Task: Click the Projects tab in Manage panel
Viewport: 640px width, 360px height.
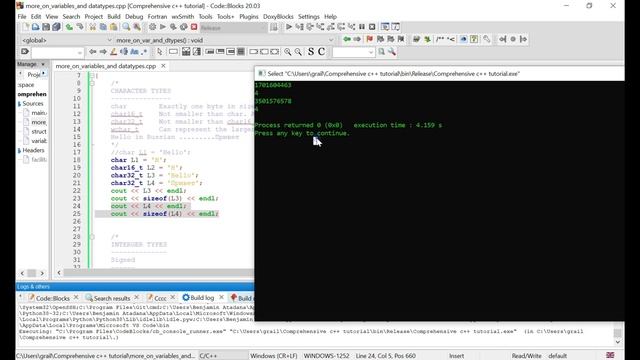Action: pos(33,75)
